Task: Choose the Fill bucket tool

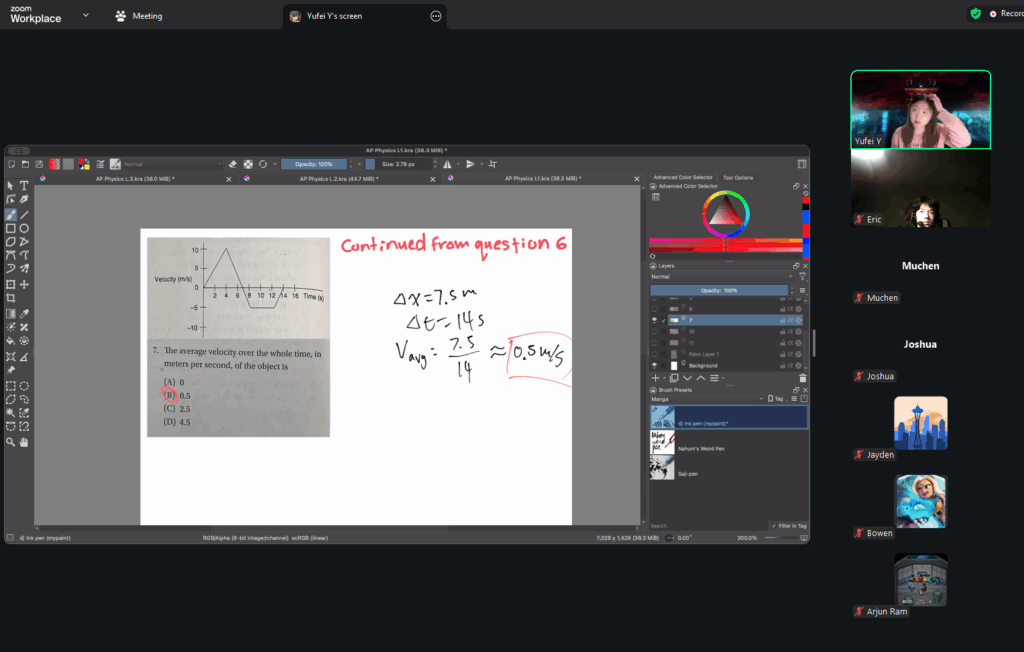Action: 11,341
